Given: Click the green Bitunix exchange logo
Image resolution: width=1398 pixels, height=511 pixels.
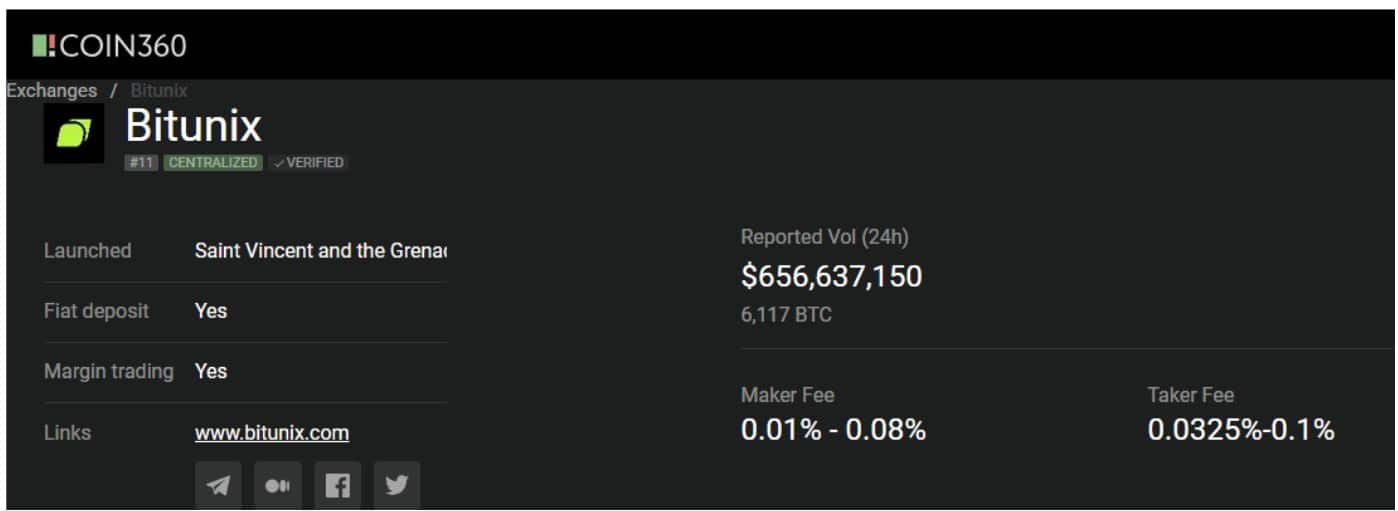Looking at the screenshot, I should point(74,133).
